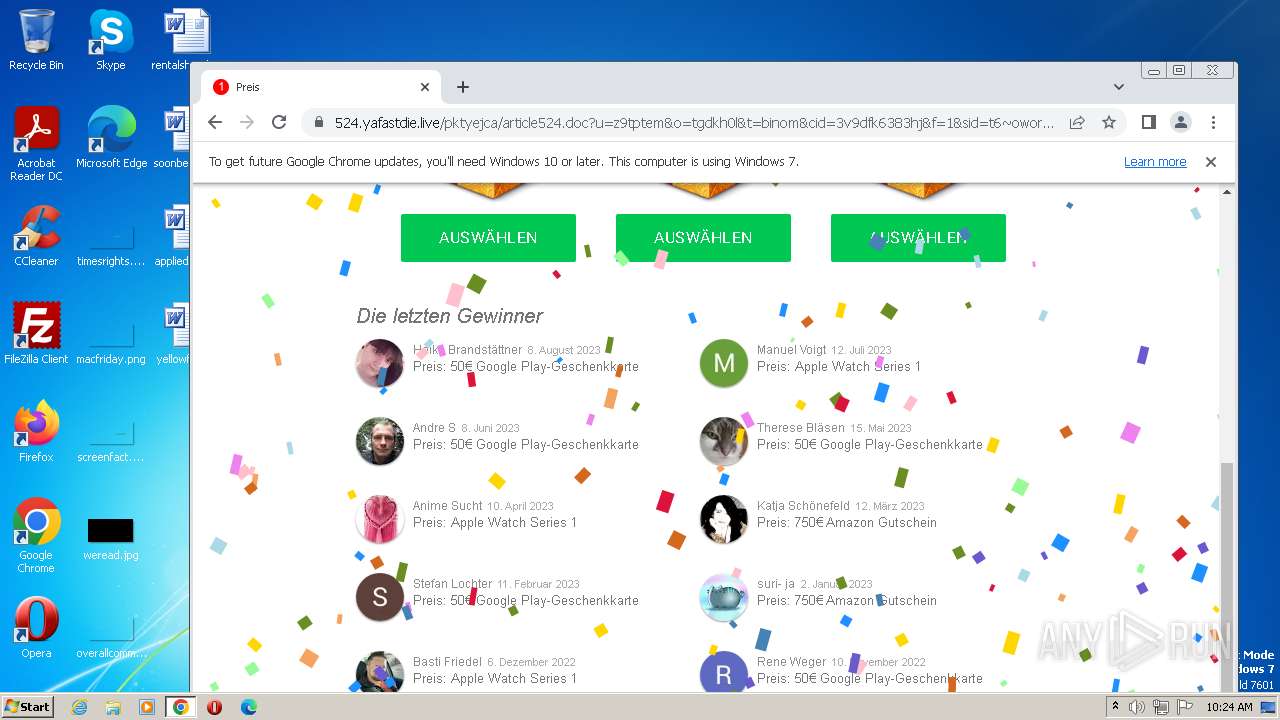Screen dimensions: 1280x720
Task: Choose the first AUSWÄHLEN button
Action: [488, 238]
